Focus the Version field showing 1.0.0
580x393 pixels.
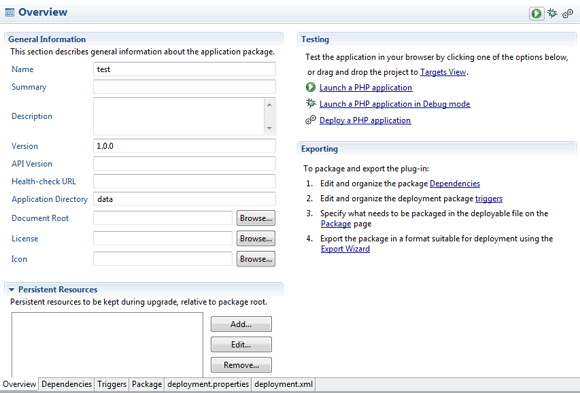coord(184,146)
